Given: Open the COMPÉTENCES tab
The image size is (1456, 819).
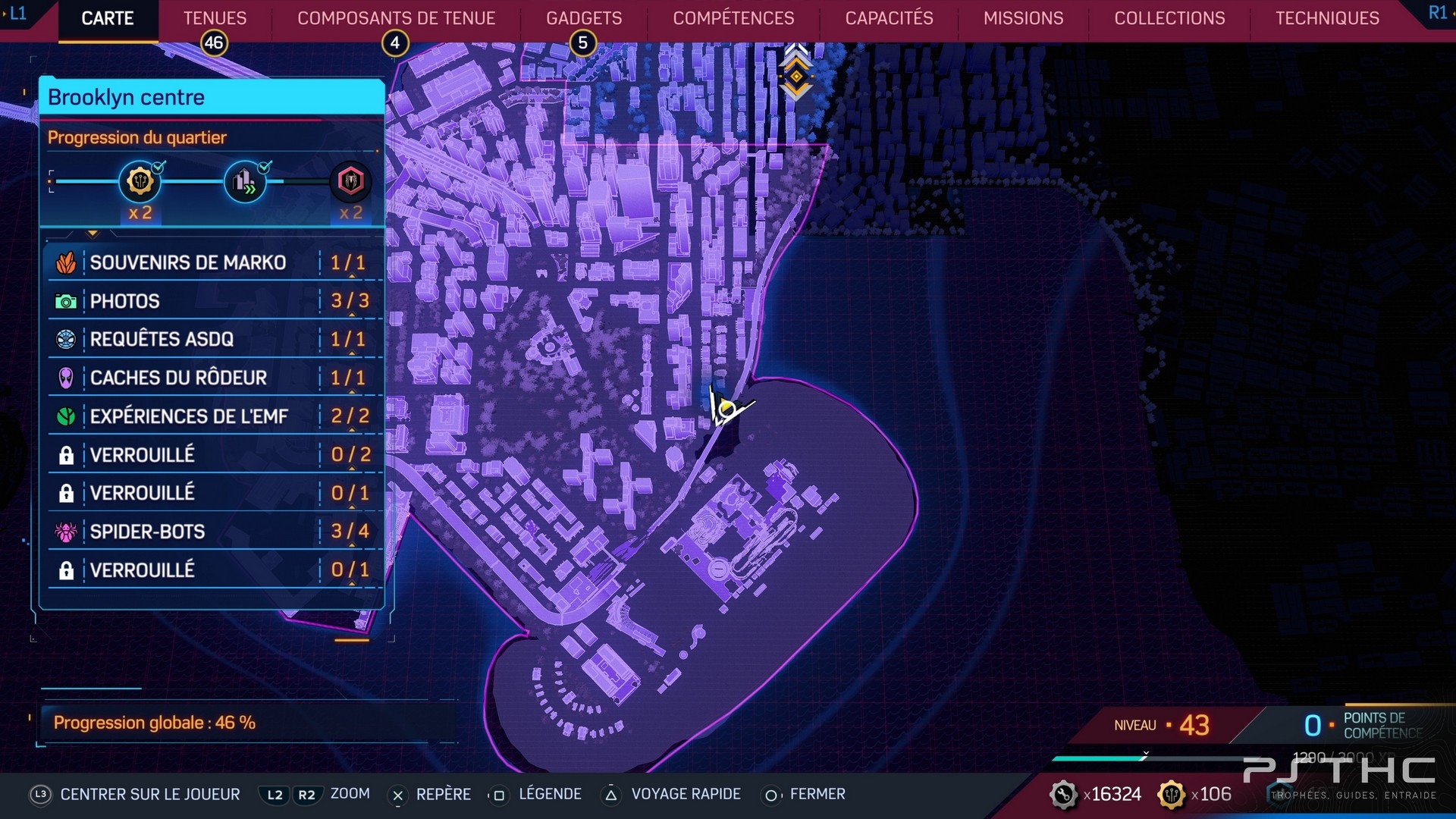Looking at the screenshot, I should pos(733,18).
